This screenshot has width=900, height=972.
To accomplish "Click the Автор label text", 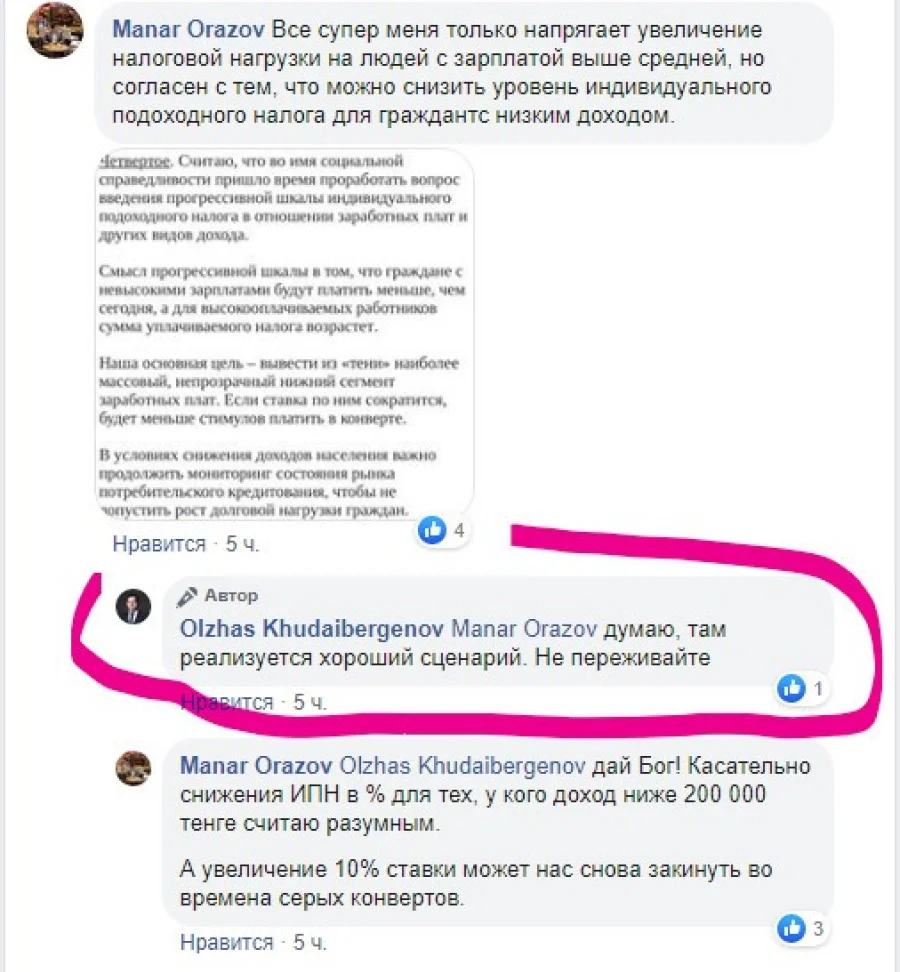I will click(x=231, y=596).
